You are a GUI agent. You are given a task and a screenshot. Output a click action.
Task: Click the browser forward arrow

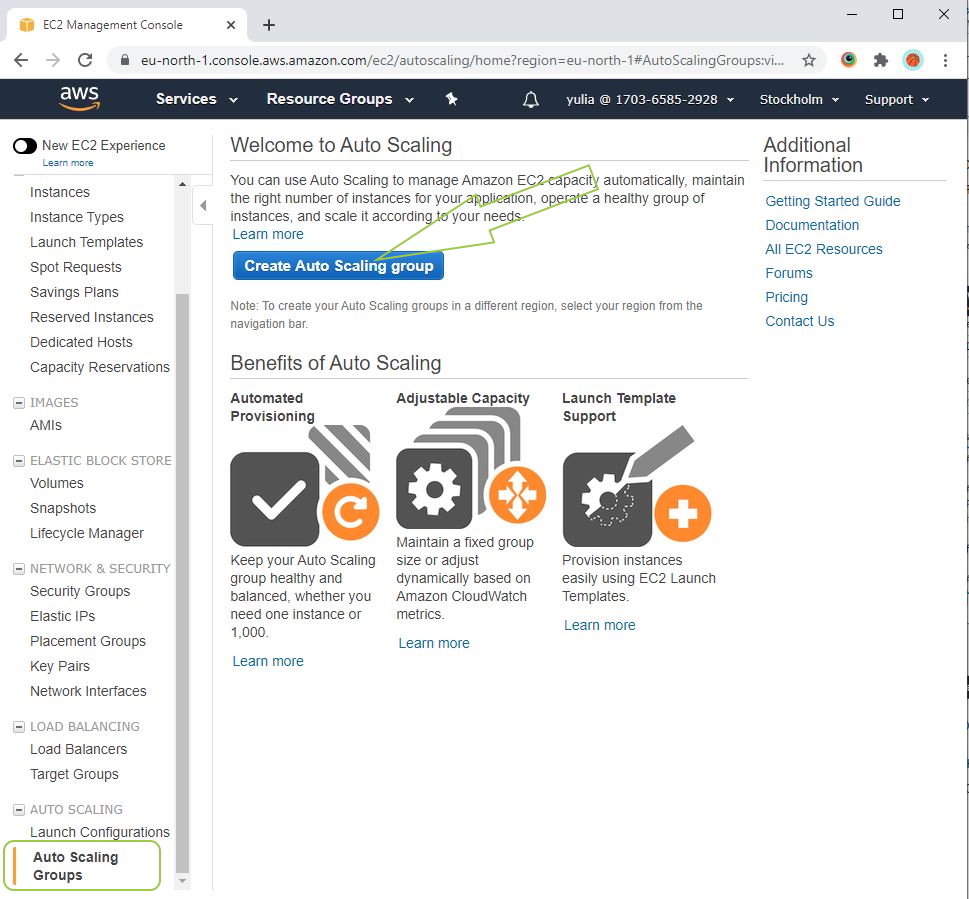tap(53, 60)
